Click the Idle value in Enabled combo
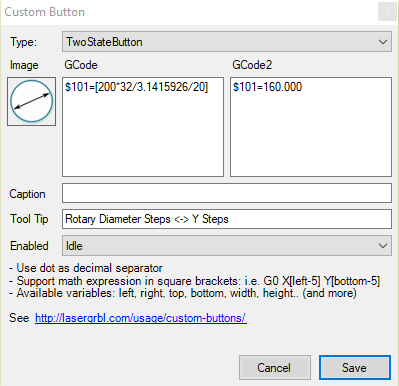 pos(74,246)
